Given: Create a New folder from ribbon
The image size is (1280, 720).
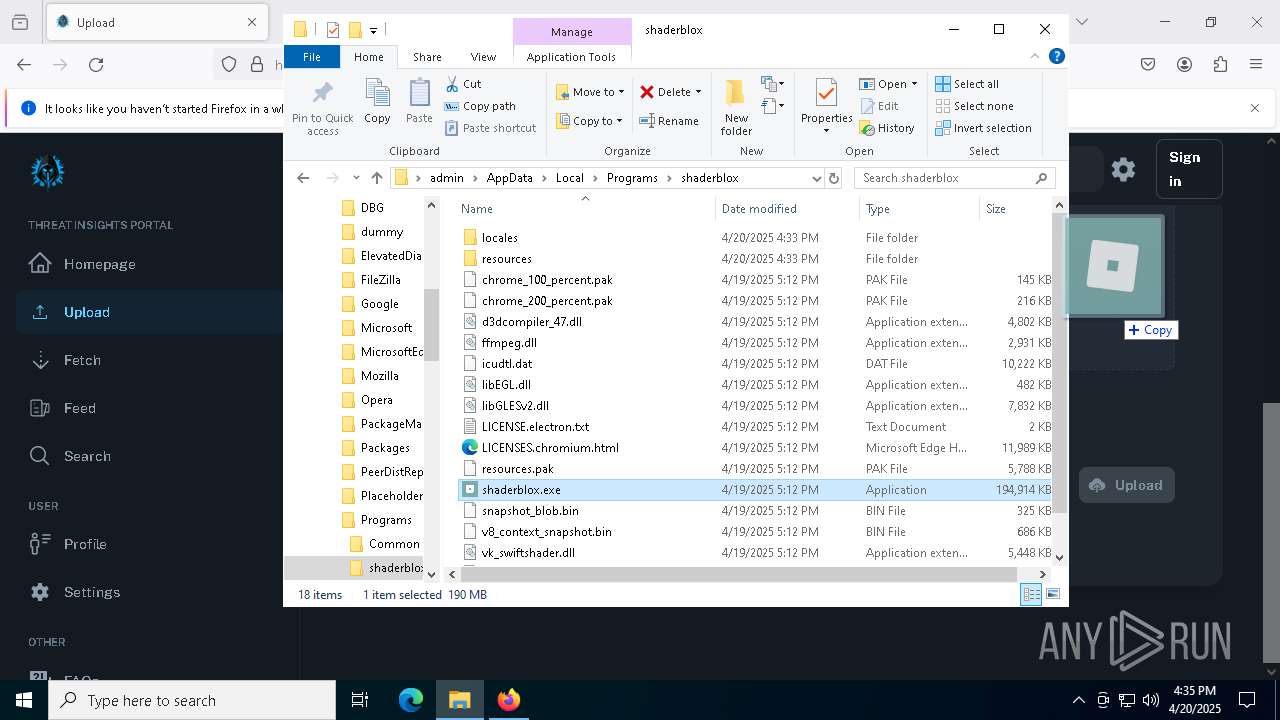Looking at the screenshot, I should pyautogui.click(x=736, y=107).
